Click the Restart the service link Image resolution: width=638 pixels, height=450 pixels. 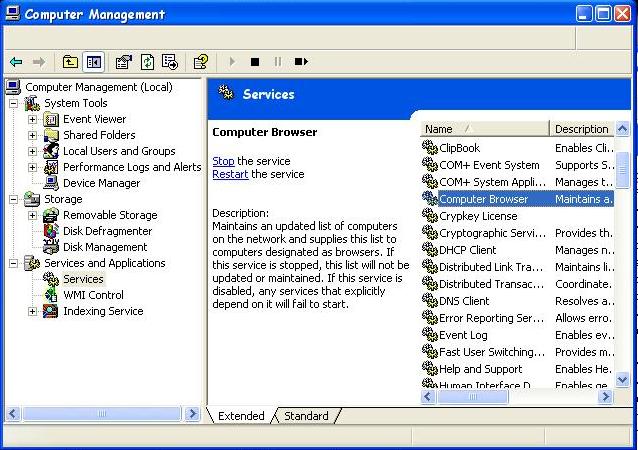click(230, 174)
